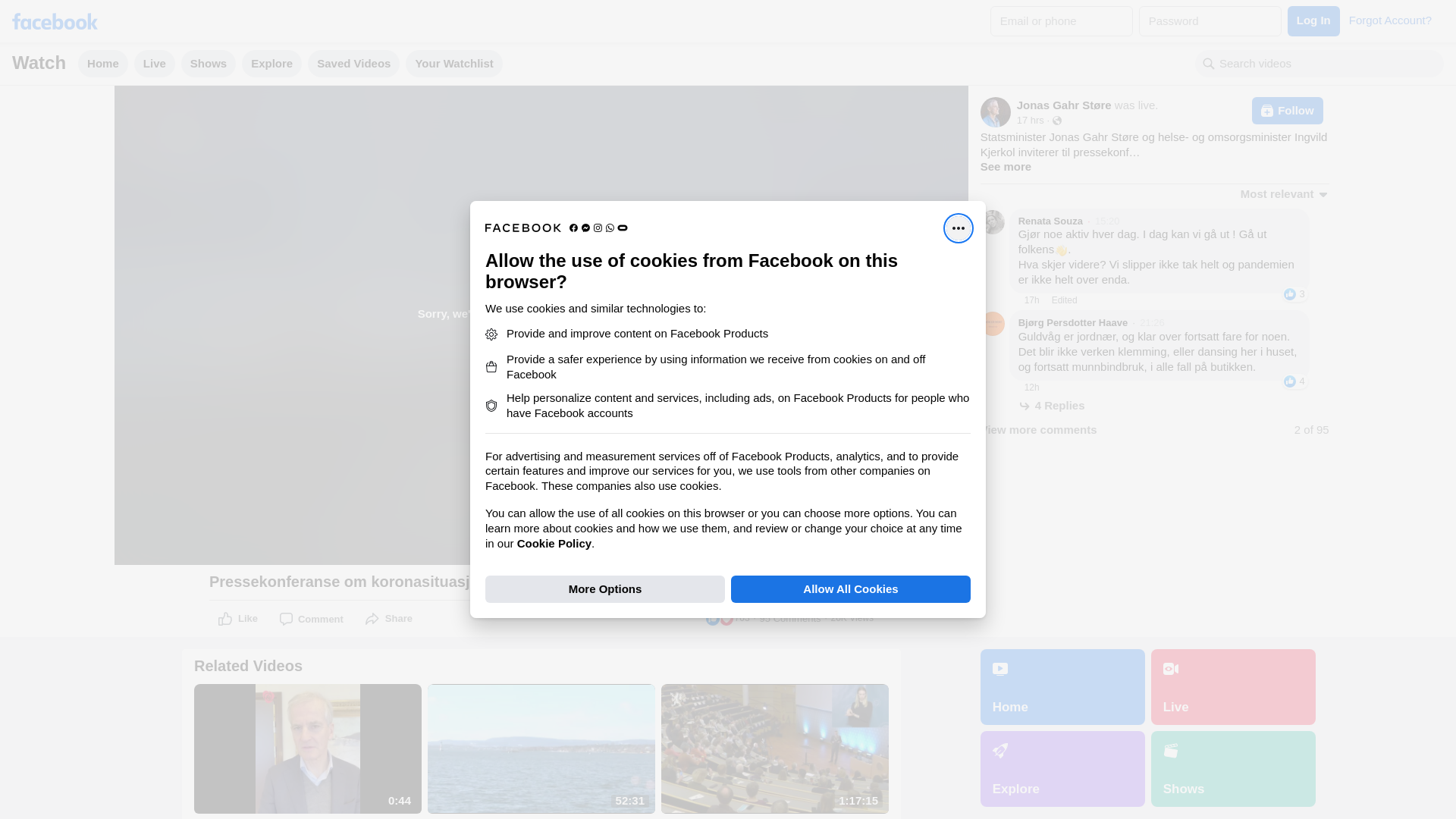Click the replies arrow icon
This screenshot has height=819, width=1456.
pyautogui.click(x=1025, y=406)
